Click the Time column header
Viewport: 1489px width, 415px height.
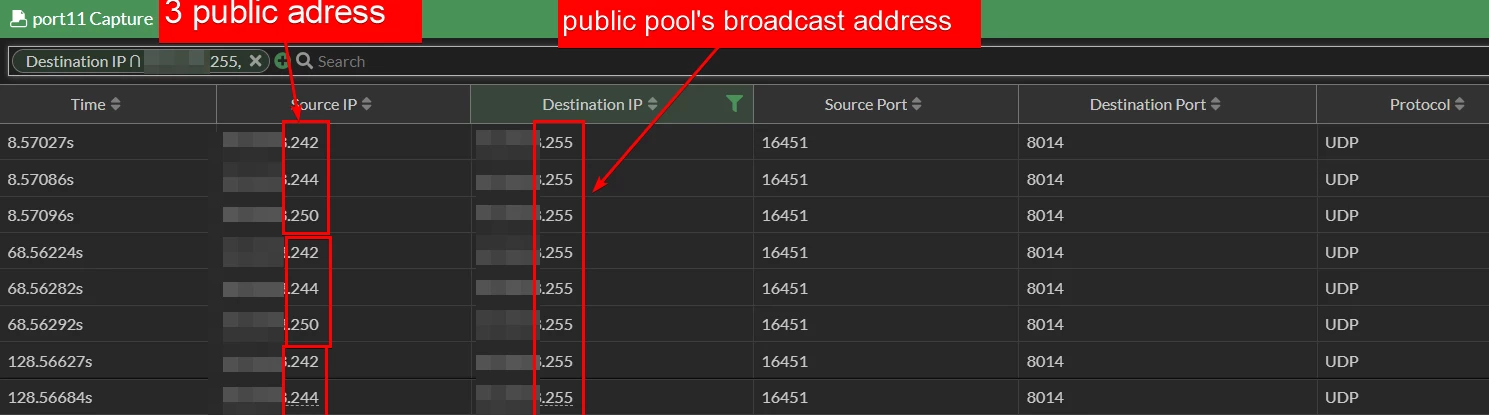coord(108,104)
